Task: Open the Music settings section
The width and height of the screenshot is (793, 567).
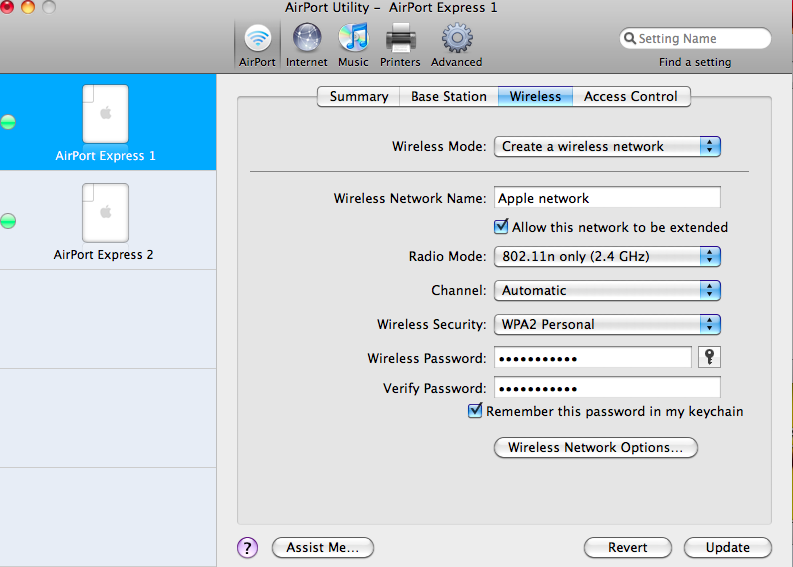Action: click(353, 46)
